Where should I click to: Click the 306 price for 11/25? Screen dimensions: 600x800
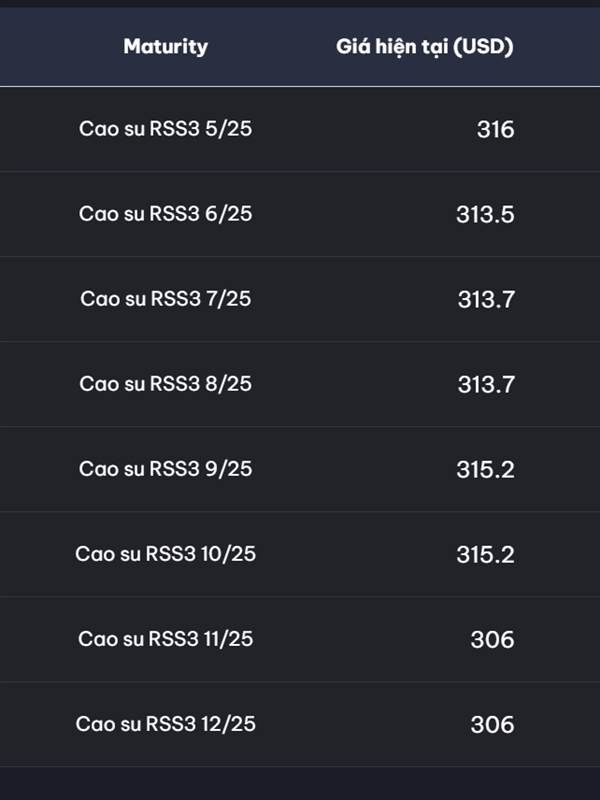click(492, 640)
